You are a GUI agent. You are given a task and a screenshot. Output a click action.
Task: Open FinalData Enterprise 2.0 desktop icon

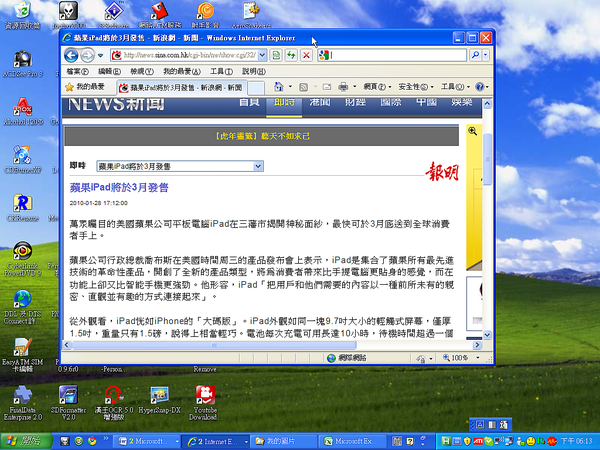(23, 403)
